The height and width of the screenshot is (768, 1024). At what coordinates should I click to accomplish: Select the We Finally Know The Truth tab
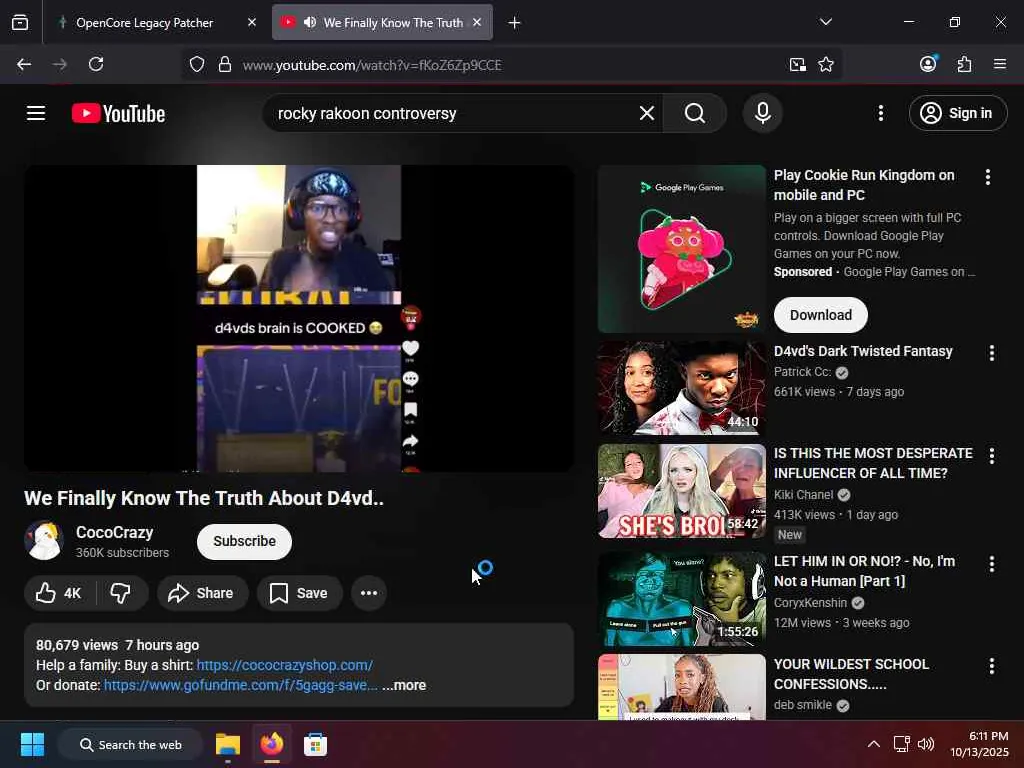pyautogui.click(x=393, y=22)
